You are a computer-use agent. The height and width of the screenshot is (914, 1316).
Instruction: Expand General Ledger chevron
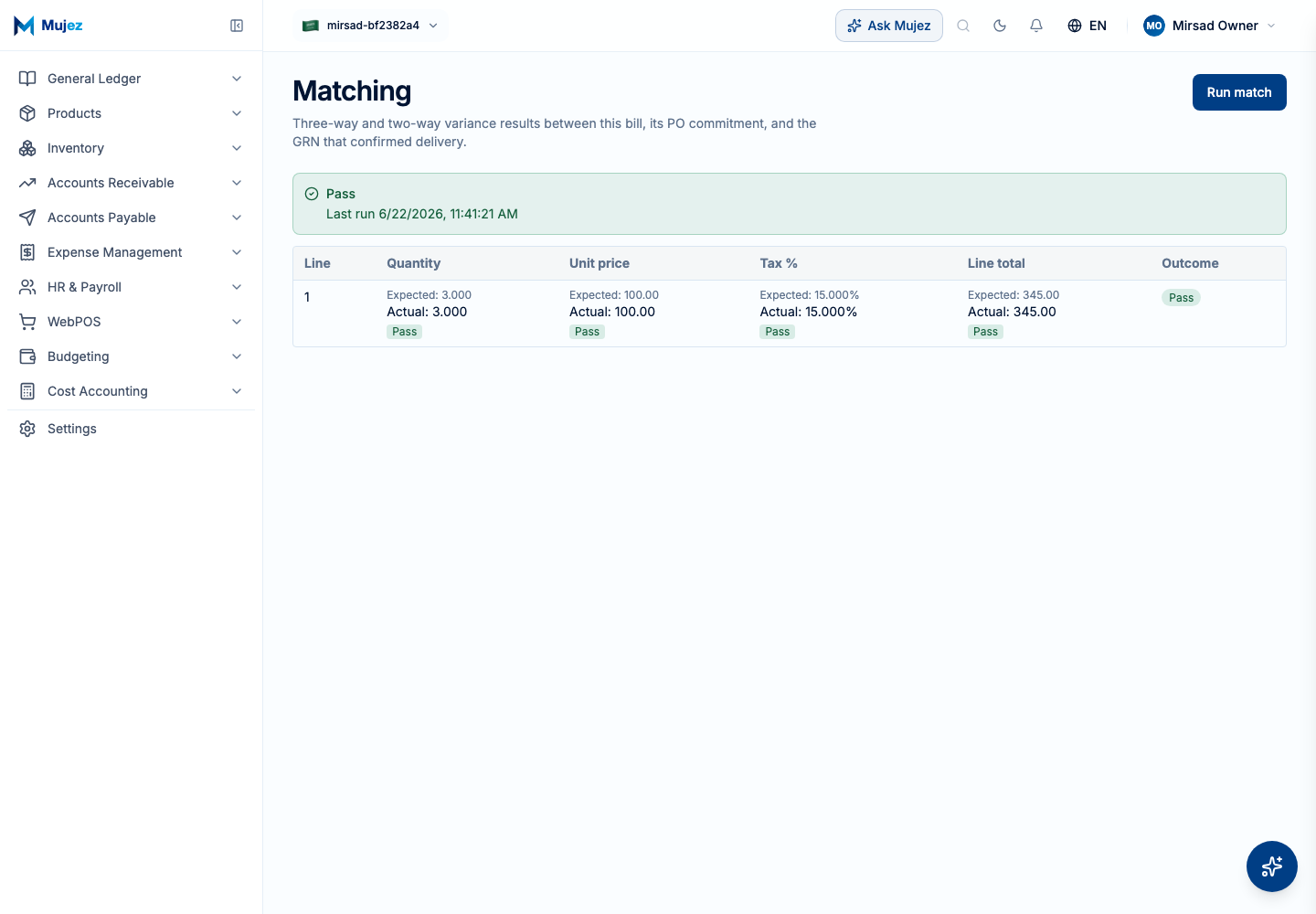coord(237,79)
